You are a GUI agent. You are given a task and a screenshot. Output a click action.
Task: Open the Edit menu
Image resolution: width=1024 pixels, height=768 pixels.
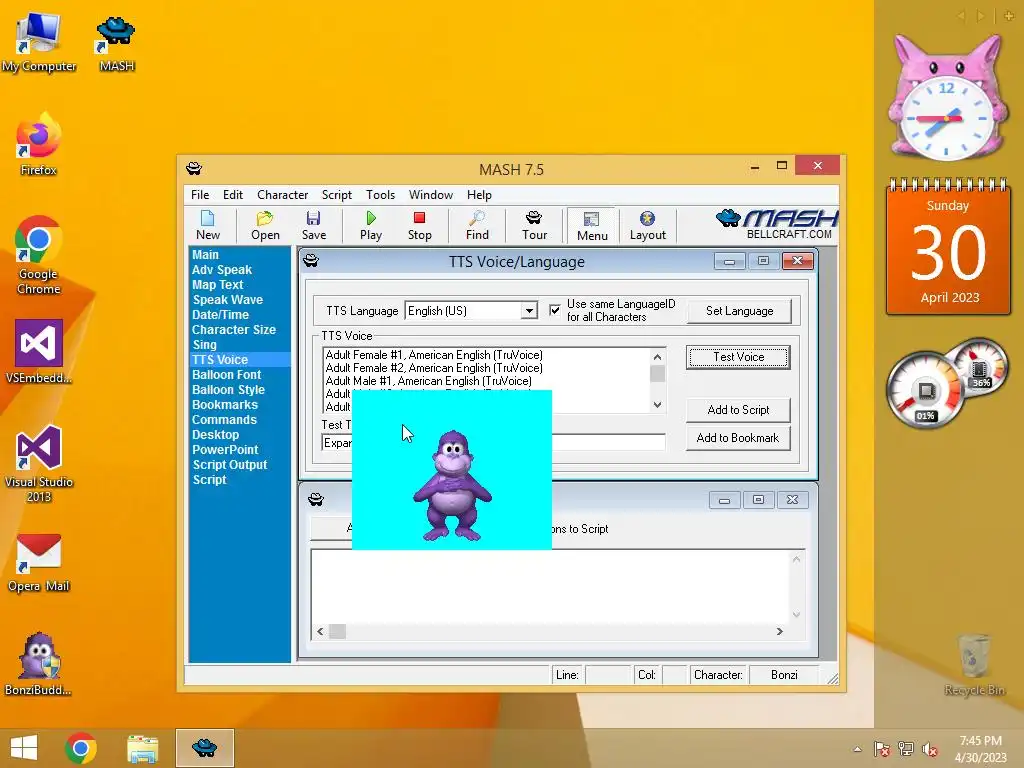[232, 195]
